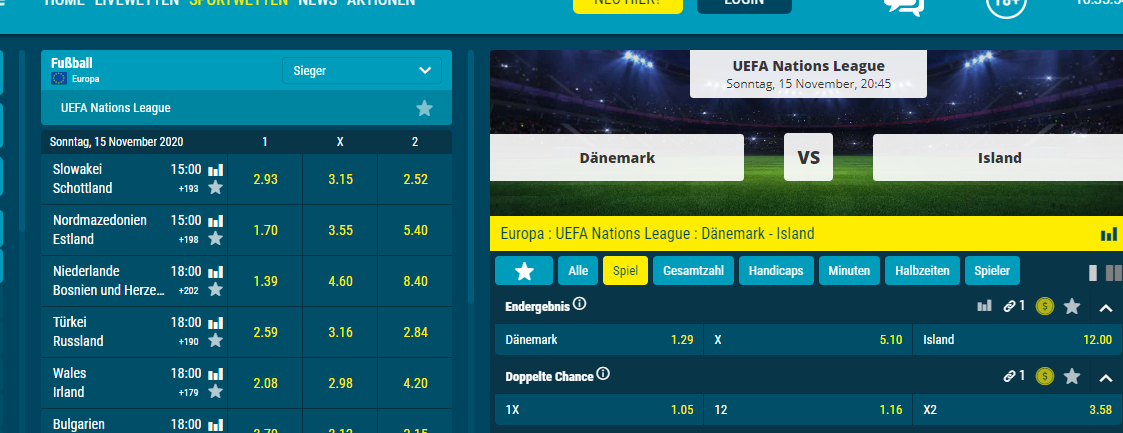Favorite the Nordmazedonien Estland match

(216, 239)
